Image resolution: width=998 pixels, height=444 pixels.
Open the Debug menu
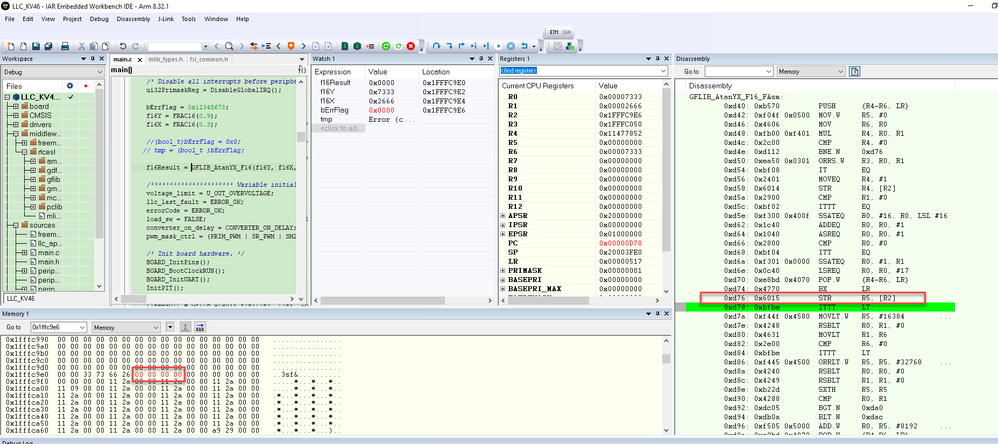[x=99, y=19]
